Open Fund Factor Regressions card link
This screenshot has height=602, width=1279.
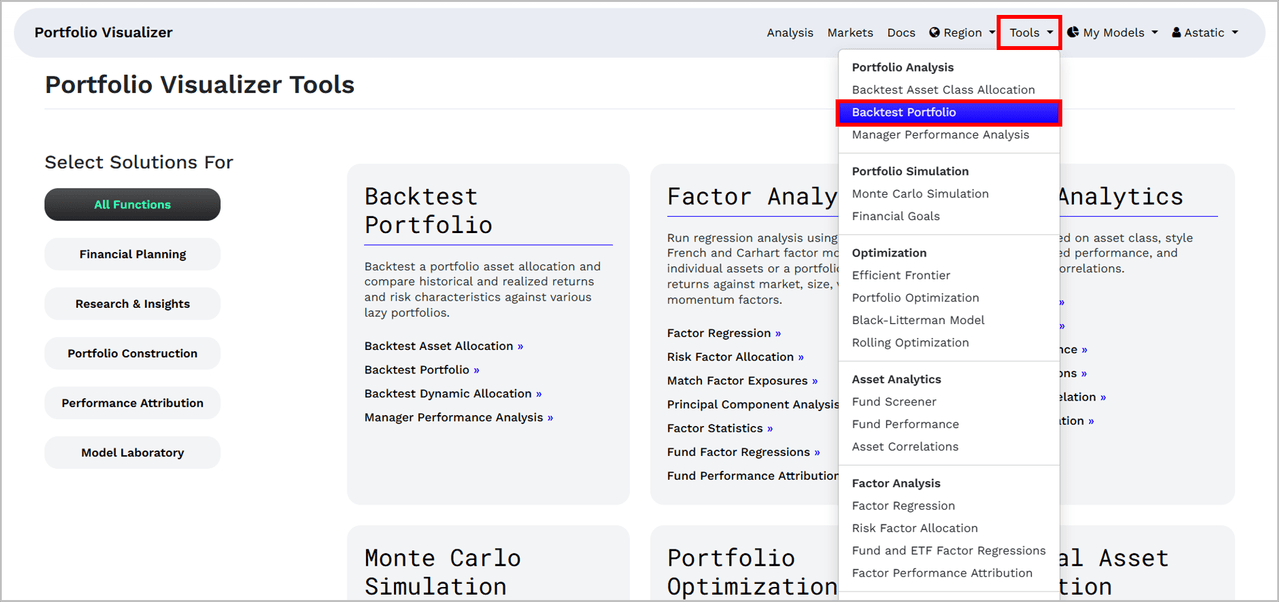tap(743, 452)
